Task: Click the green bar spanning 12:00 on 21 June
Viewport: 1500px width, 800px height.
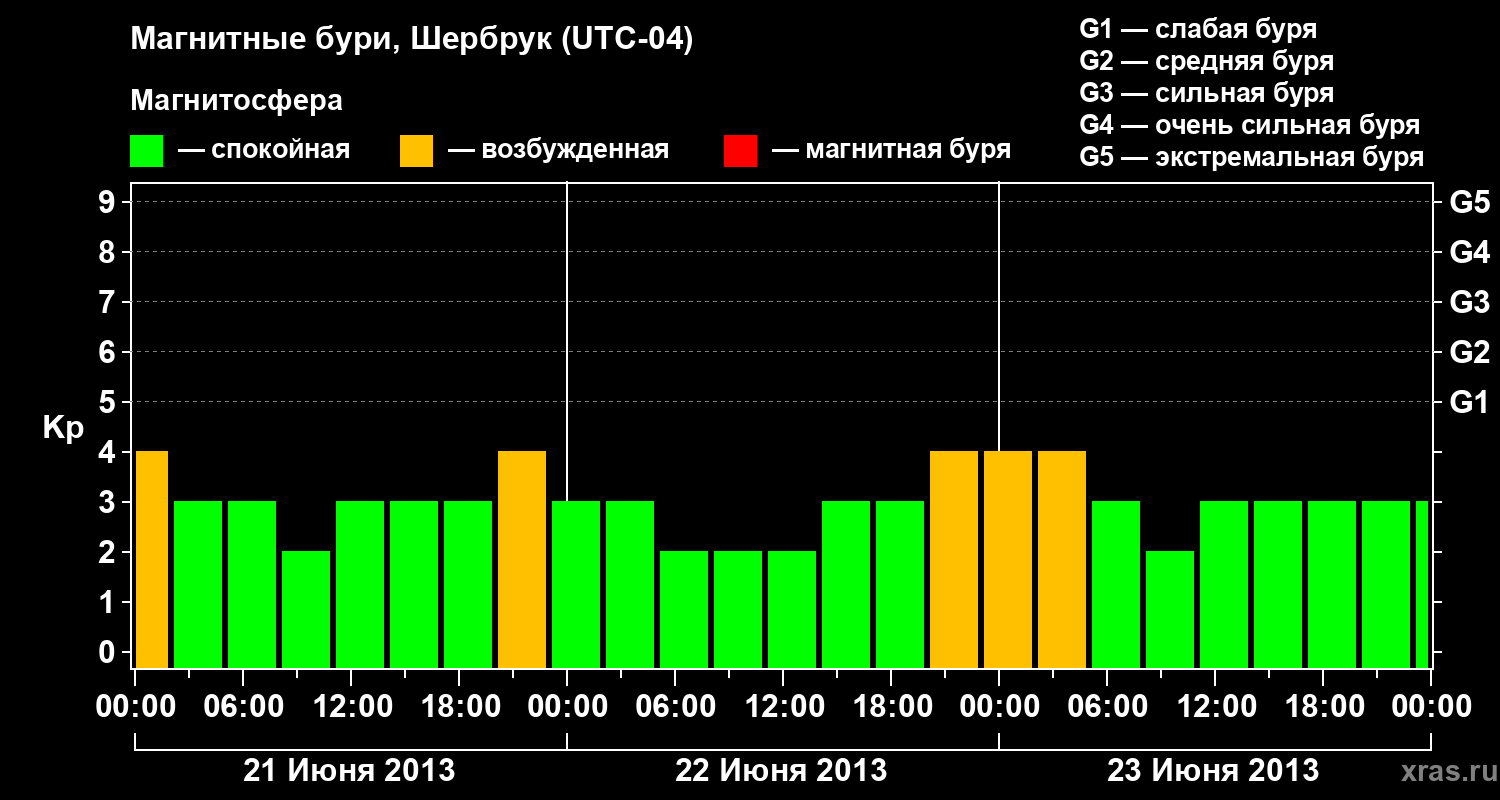Action: pyautogui.click(x=360, y=585)
